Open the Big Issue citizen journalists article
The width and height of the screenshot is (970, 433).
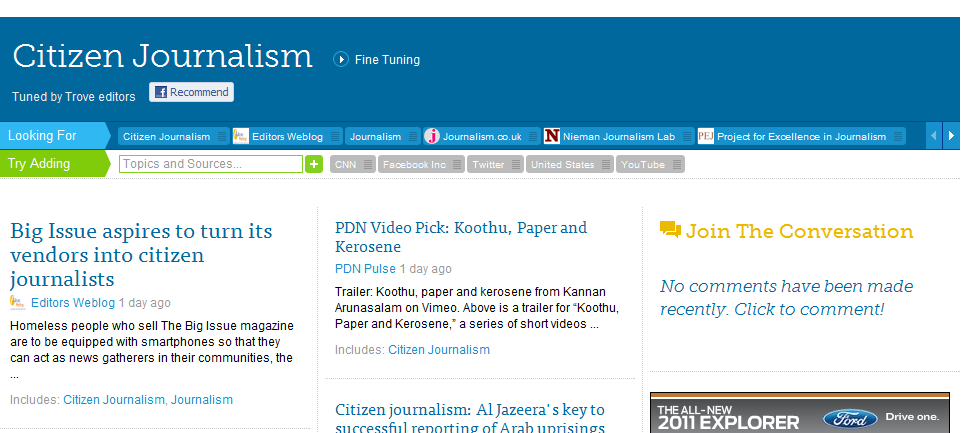[141, 255]
